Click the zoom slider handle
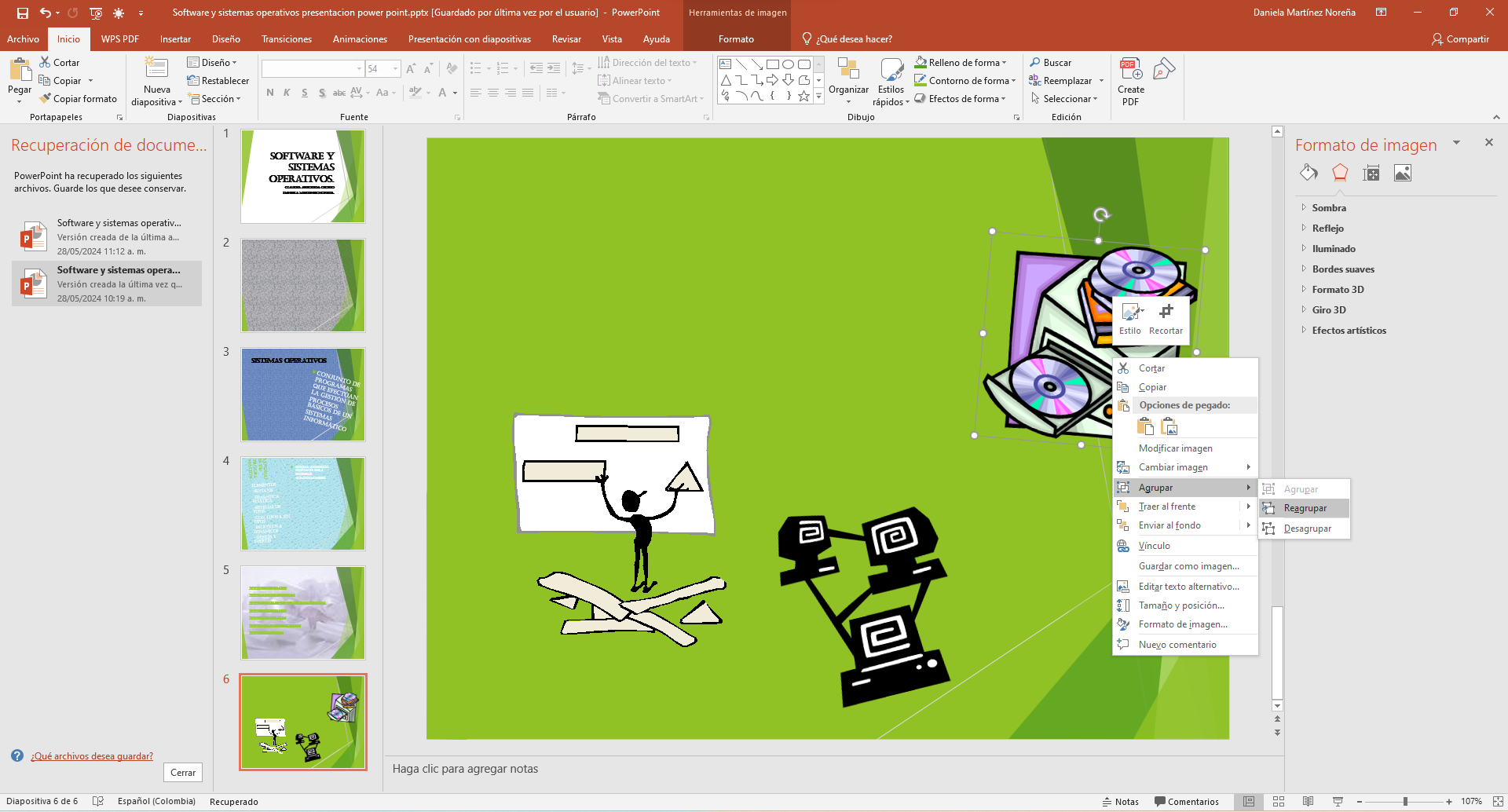 click(1405, 802)
